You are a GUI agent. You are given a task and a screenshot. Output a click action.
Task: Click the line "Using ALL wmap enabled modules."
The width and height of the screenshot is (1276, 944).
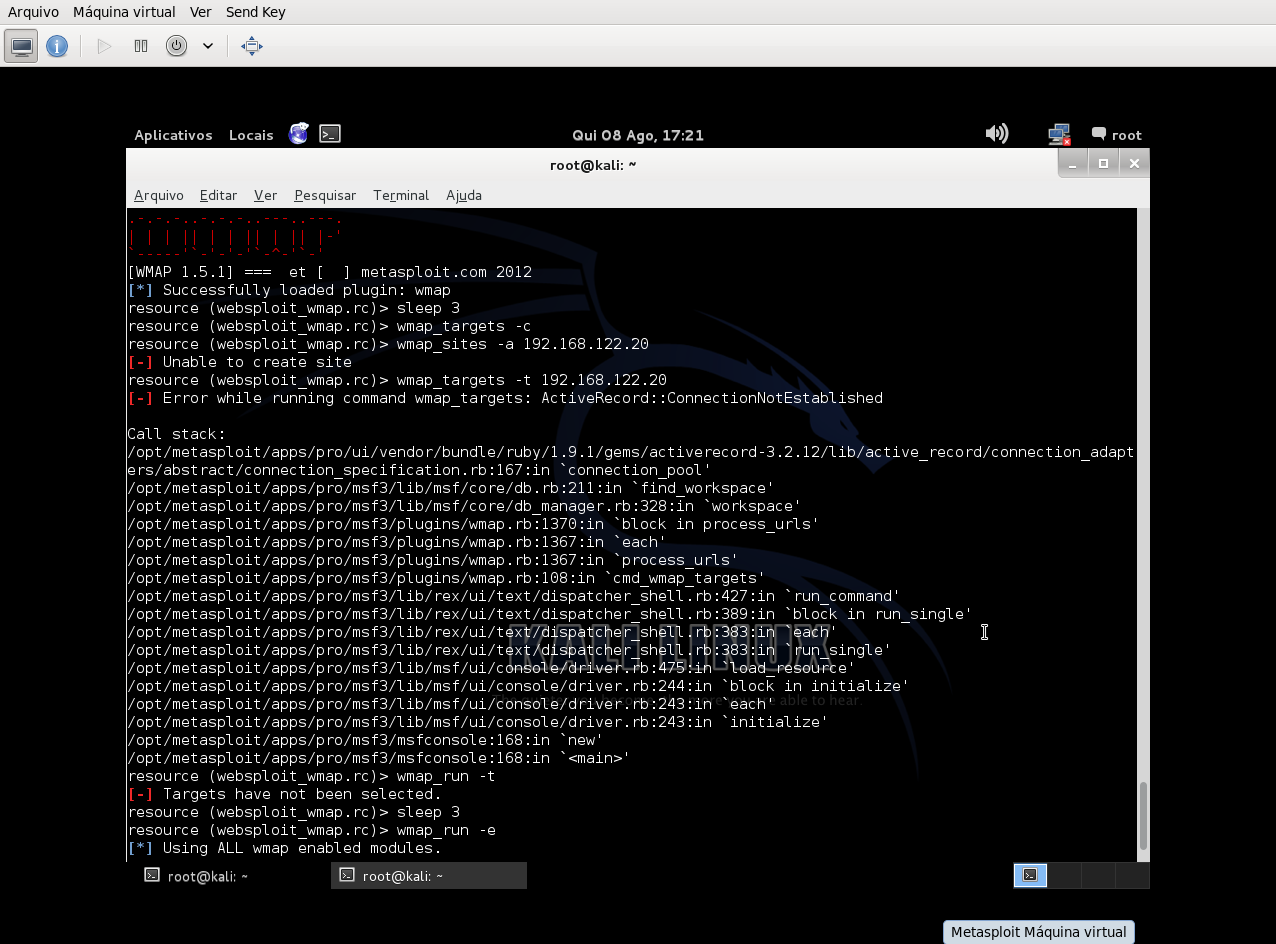(x=285, y=848)
